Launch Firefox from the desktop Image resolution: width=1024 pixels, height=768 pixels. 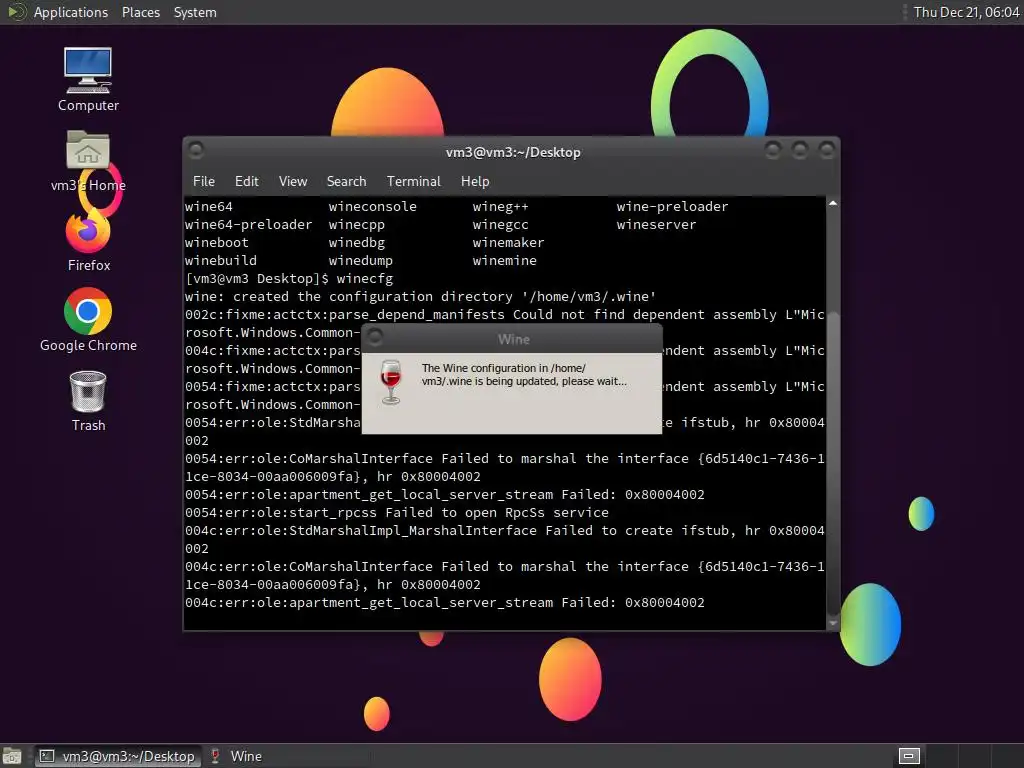[88, 242]
